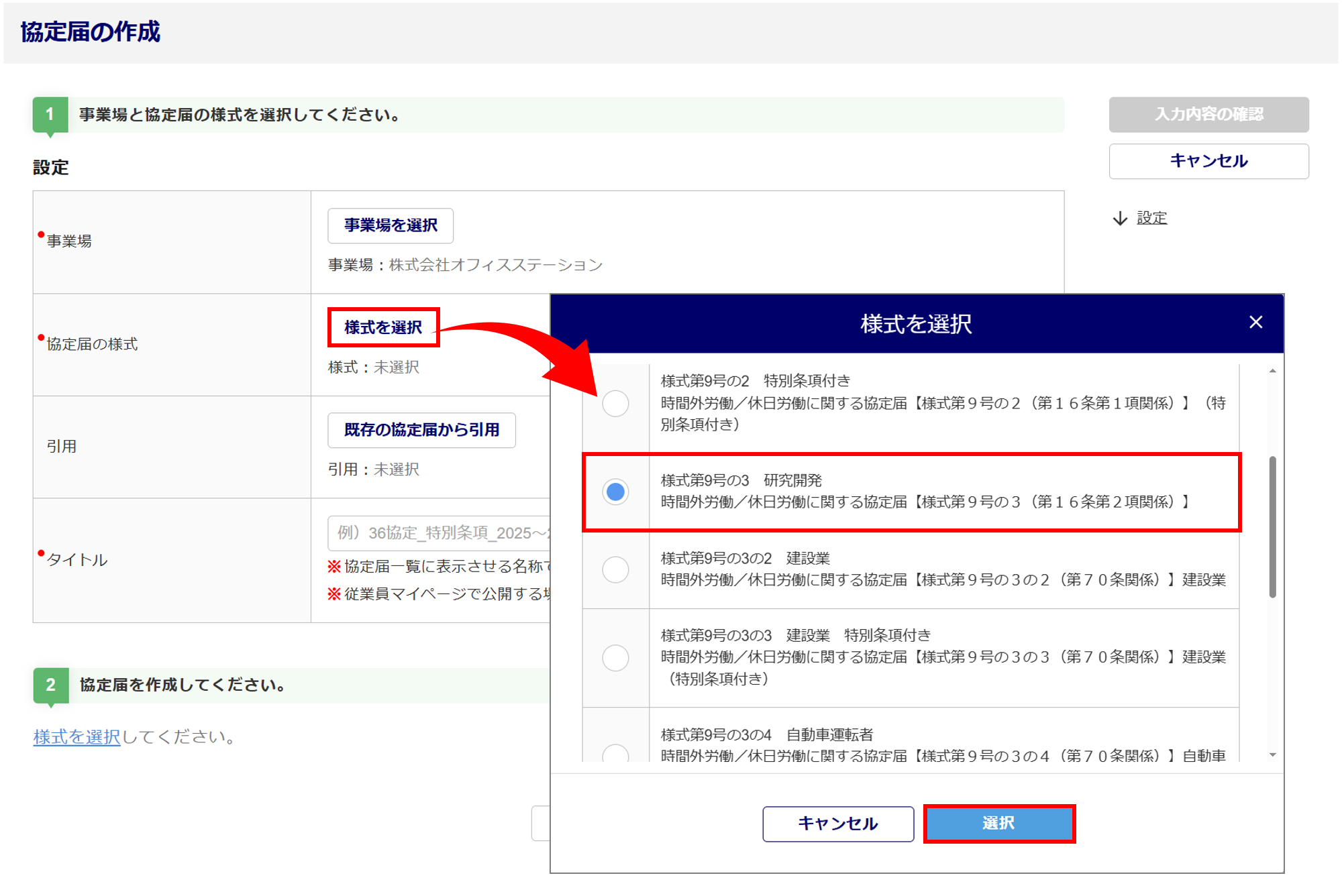
Task: Select radio for 様式第9号の3の3 建設業 特別条項付き
Action: click(x=615, y=657)
